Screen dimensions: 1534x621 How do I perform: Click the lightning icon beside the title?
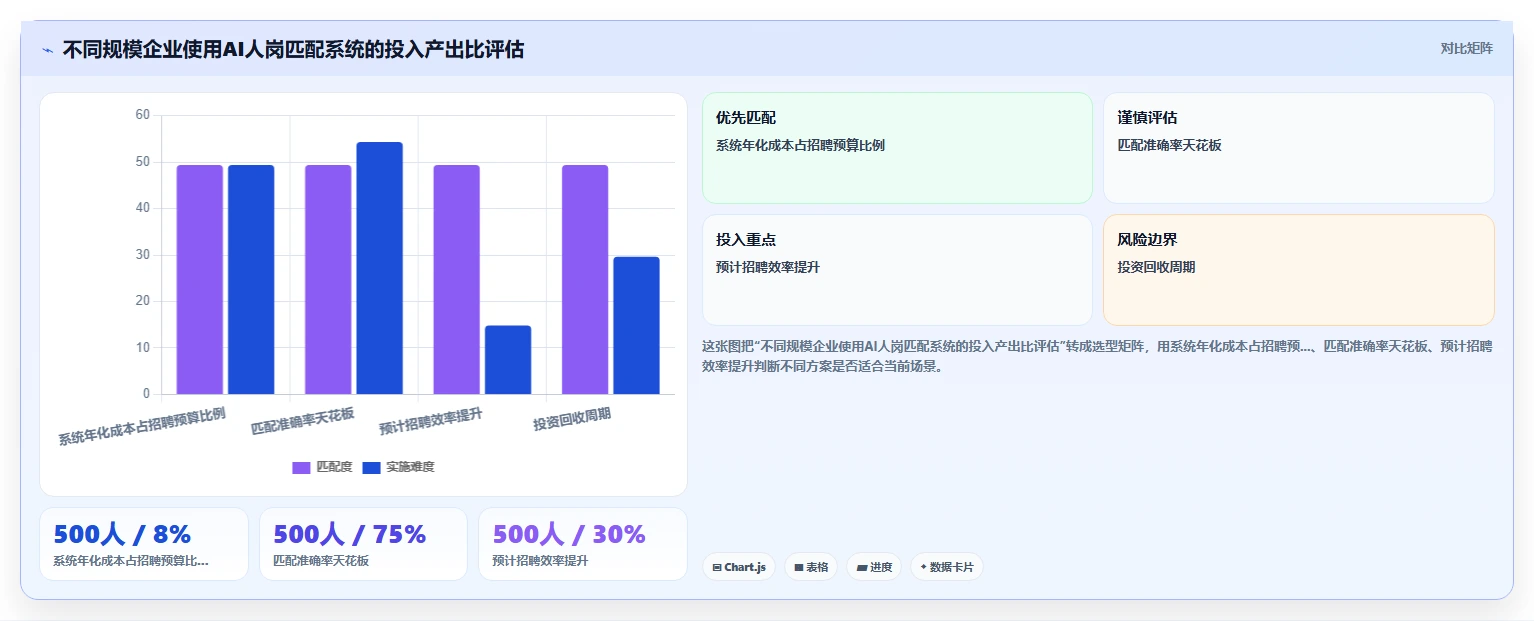point(47,50)
